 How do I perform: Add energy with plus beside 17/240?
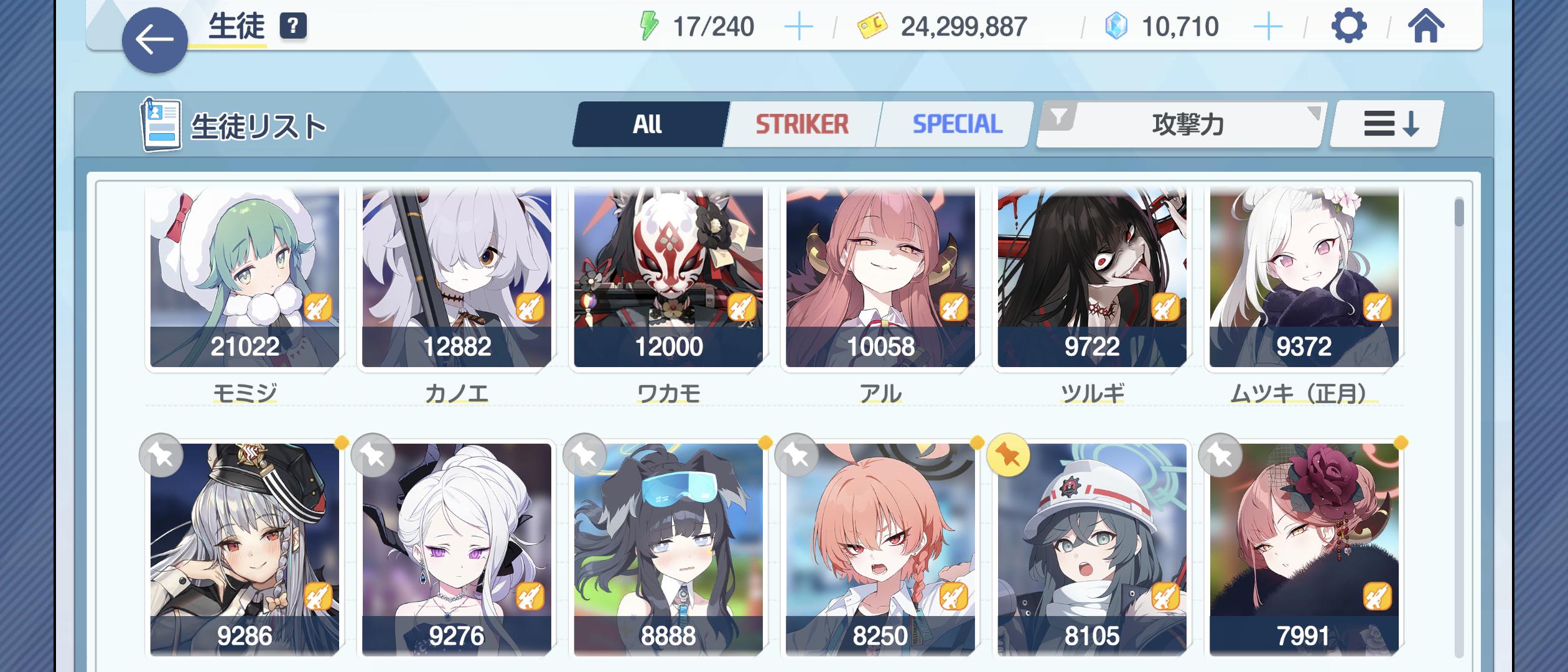[x=798, y=27]
